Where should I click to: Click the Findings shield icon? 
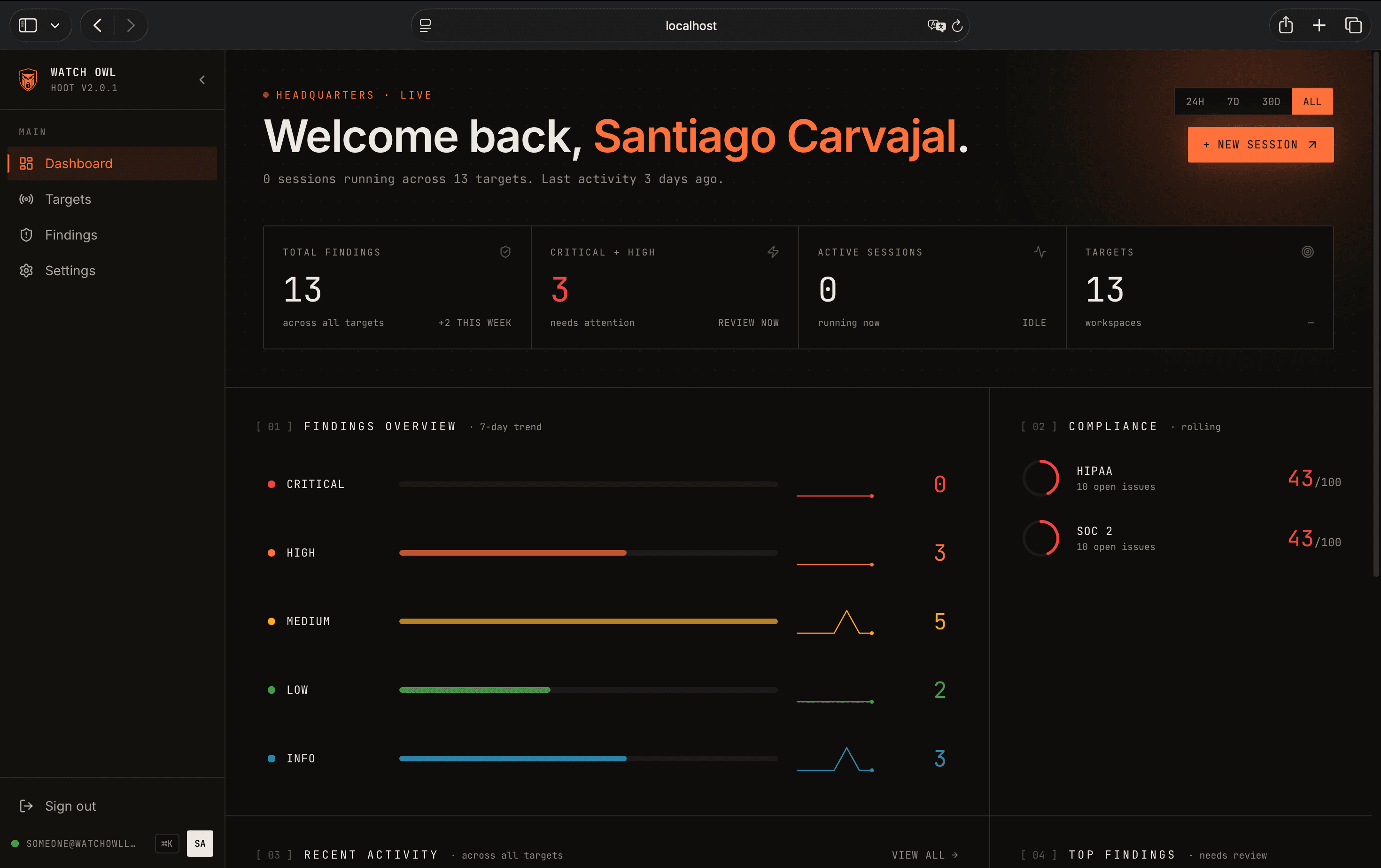pos(26,234)
